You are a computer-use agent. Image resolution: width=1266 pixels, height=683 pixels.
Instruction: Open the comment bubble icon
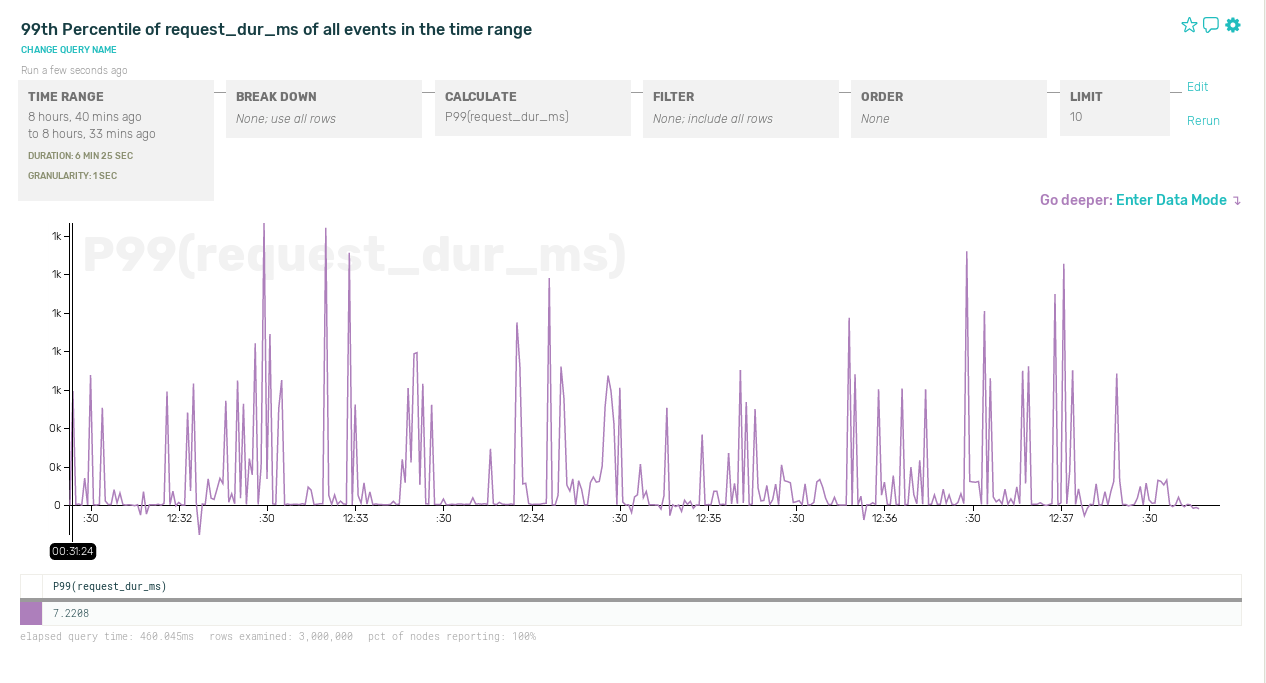coord(1211,25)
